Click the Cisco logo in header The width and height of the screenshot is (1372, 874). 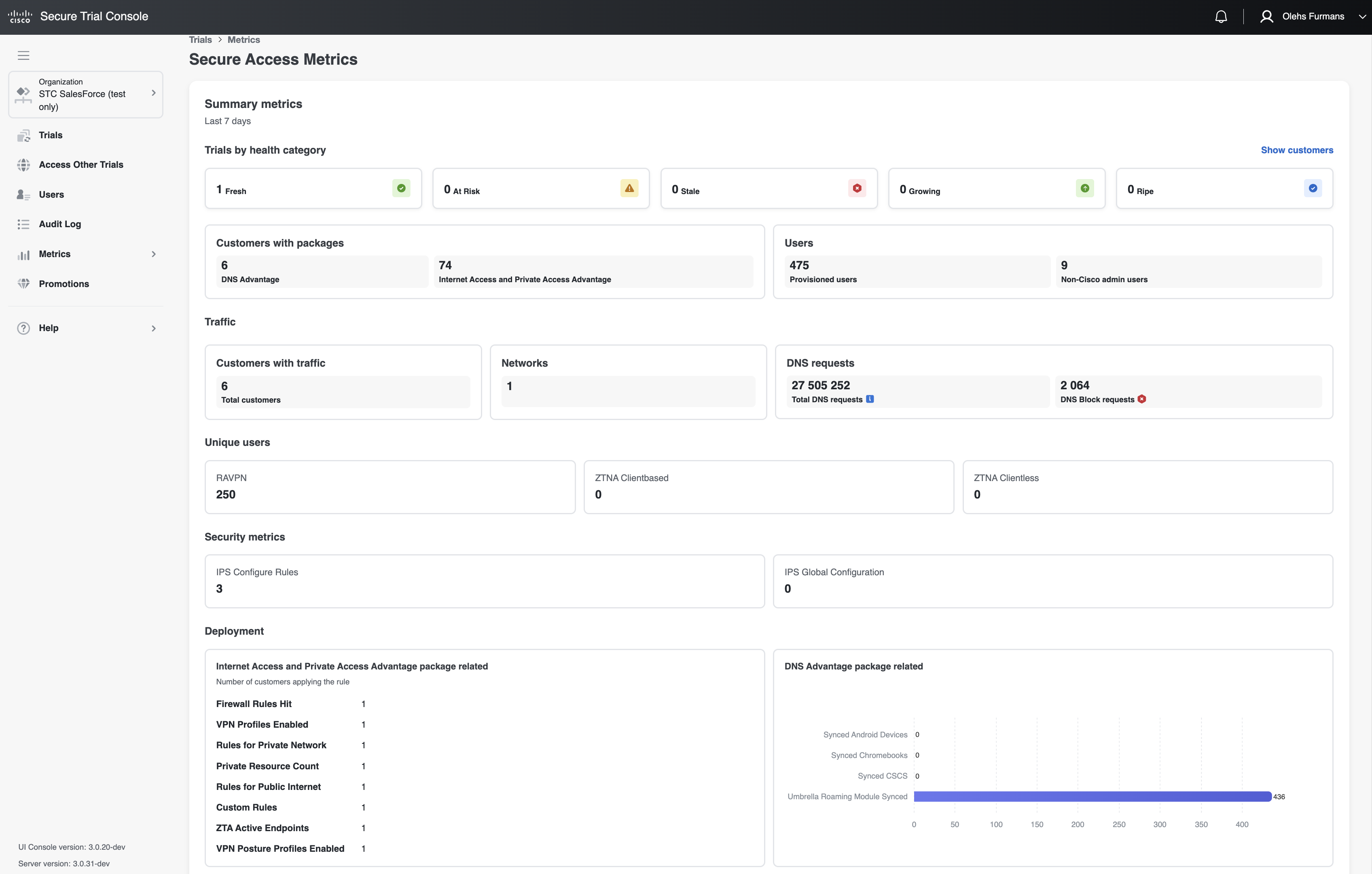pyautogui.click(x=20, y=17)
